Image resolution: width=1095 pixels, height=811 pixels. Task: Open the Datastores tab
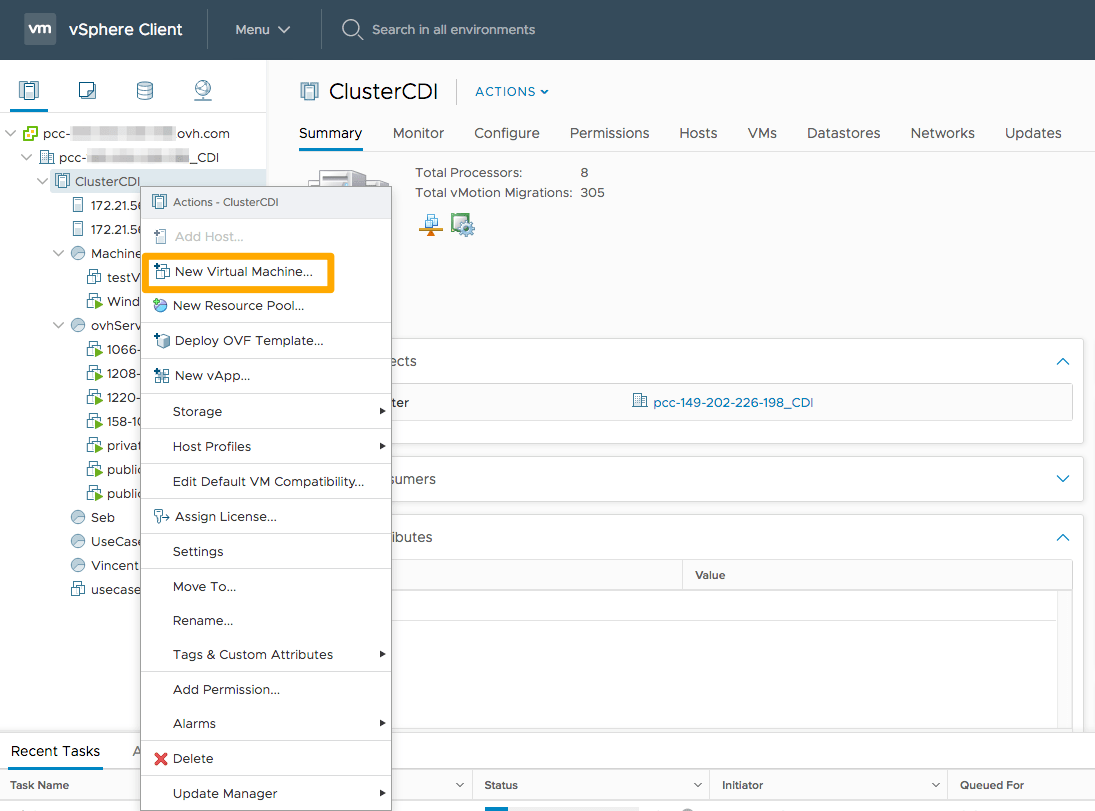click(844, 133)
